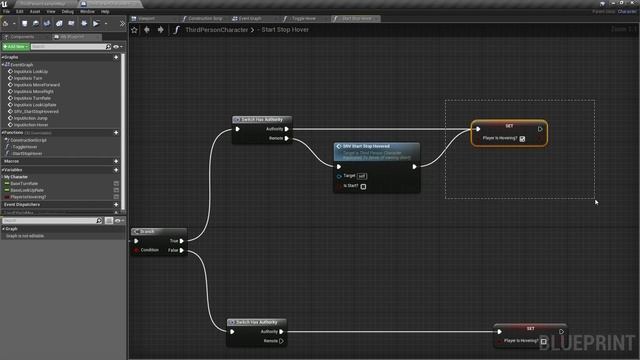This screenshot has width=640, height=360.
Task: Add a new function with plus icon
Action: pyautogui.click(x=116, y=133)
